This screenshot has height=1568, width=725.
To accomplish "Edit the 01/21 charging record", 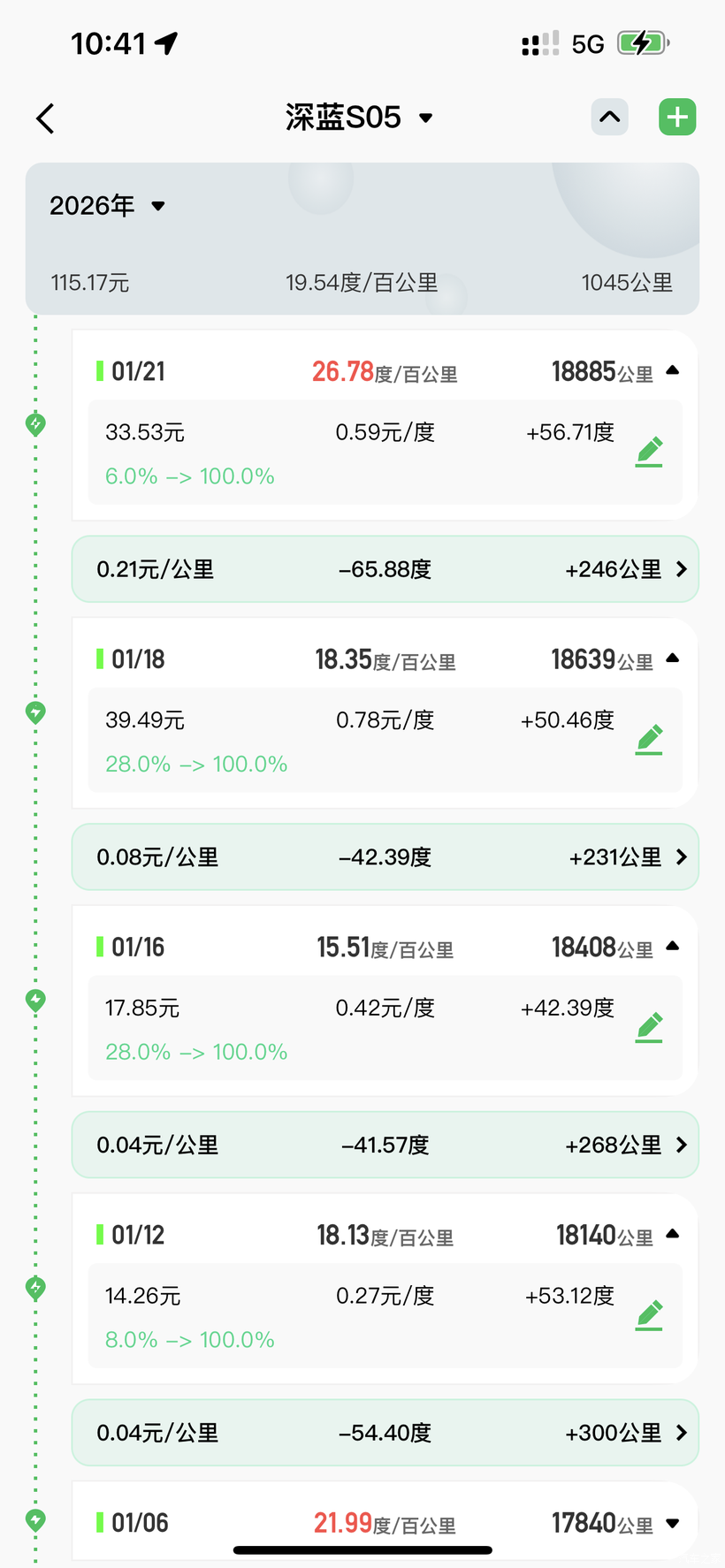I will pos(649,452).
